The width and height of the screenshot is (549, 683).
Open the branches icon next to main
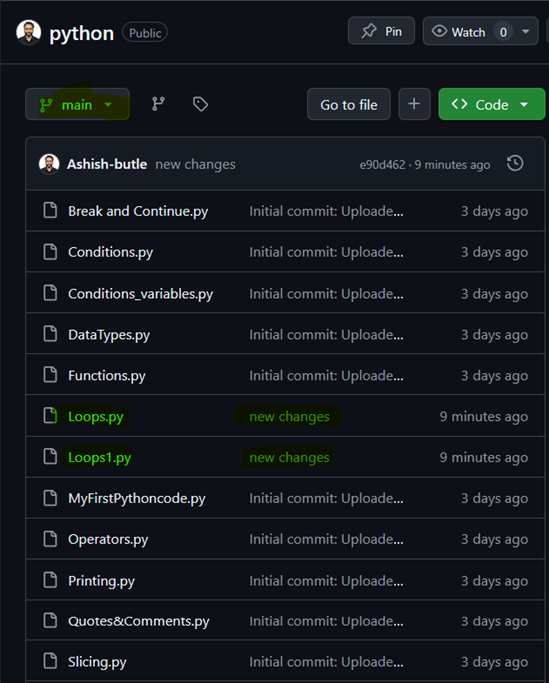(158, 104)
